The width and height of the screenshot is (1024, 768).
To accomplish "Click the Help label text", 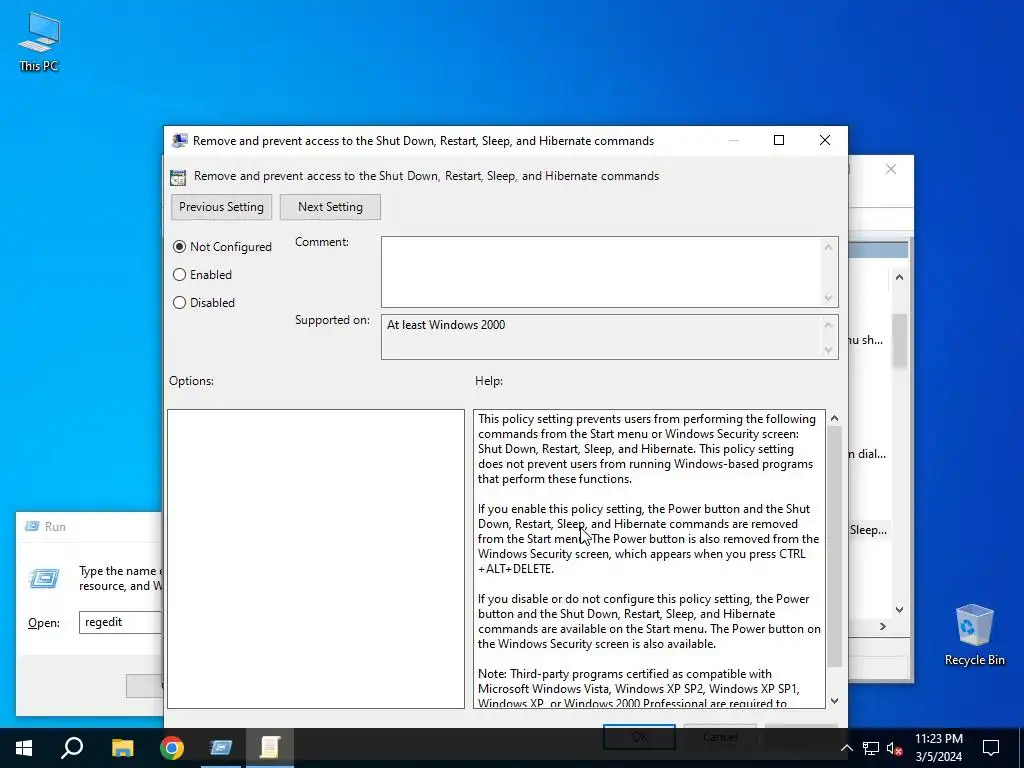I will [489, 381].
